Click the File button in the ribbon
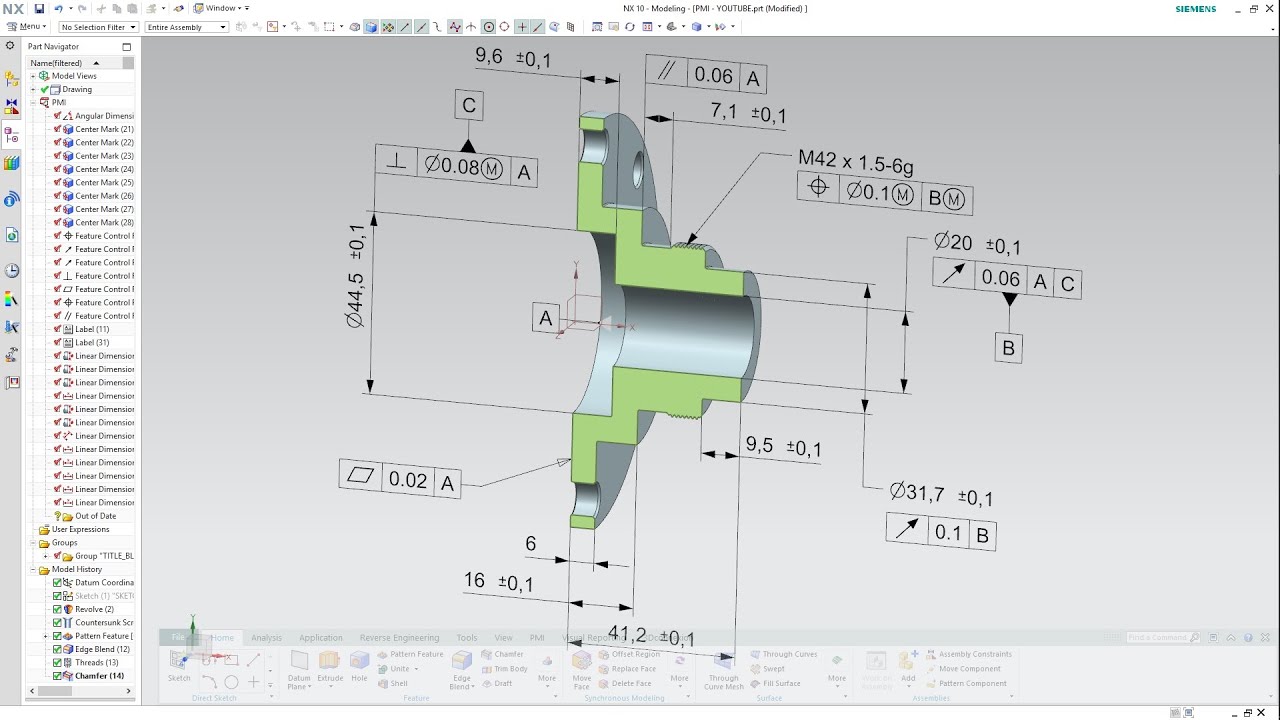1280x720 pixels. coord(178,637)
